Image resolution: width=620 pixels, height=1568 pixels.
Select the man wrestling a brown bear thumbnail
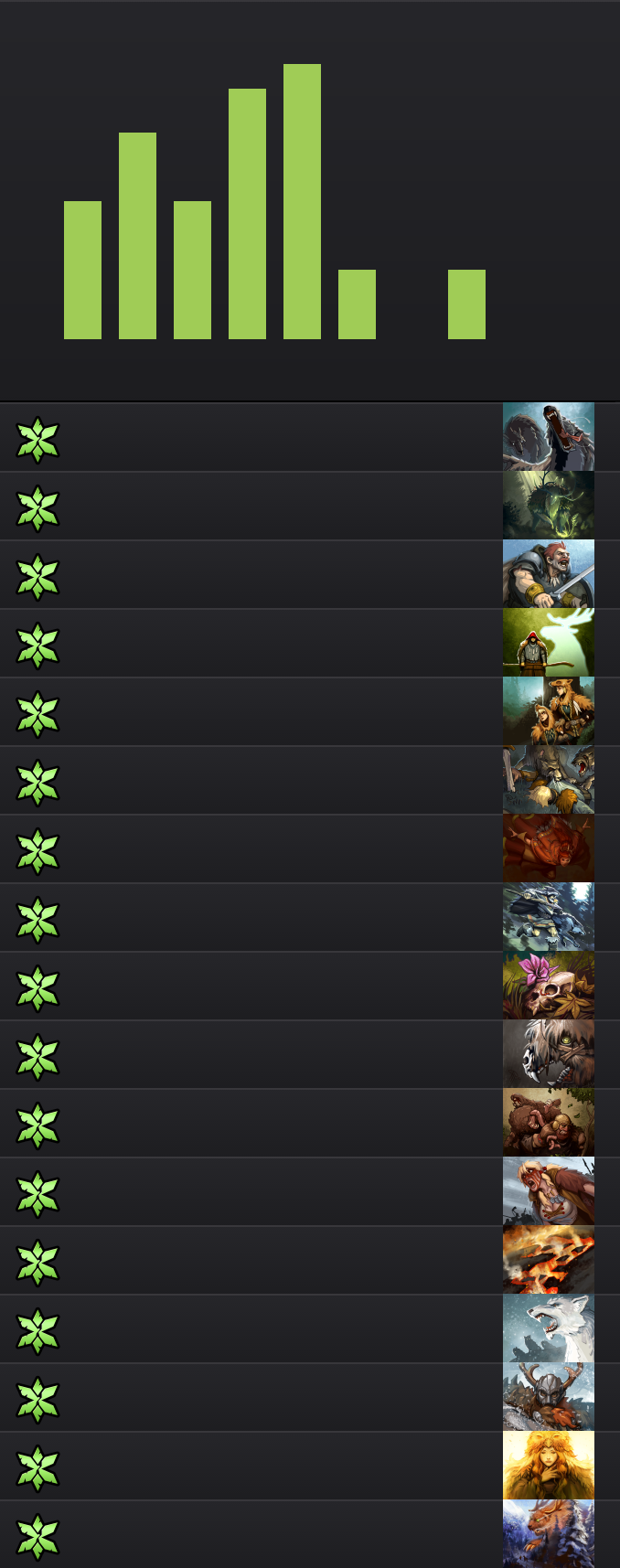(549, 1123)
